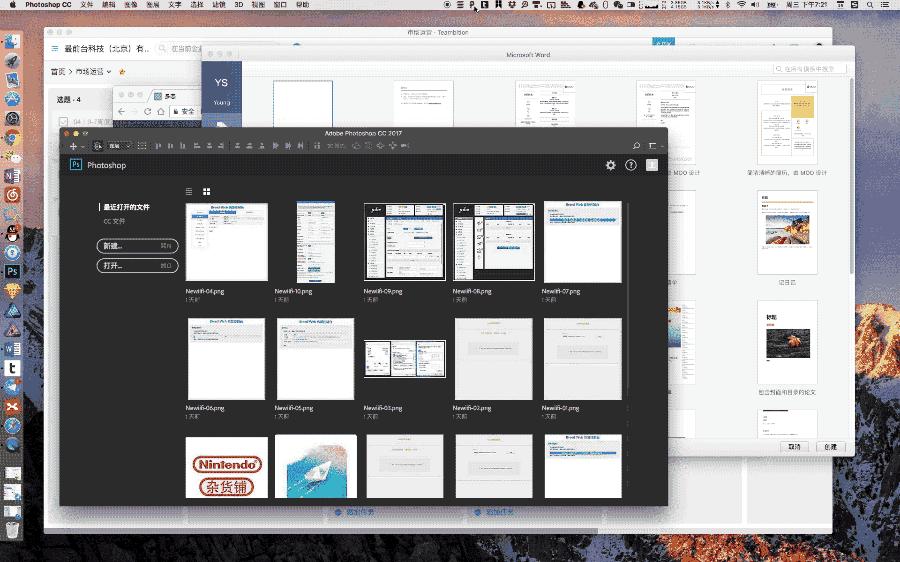The width and height of the screenshot is (900, 562).
Task: Open the 图像 menu
Action: click(131, 5)
